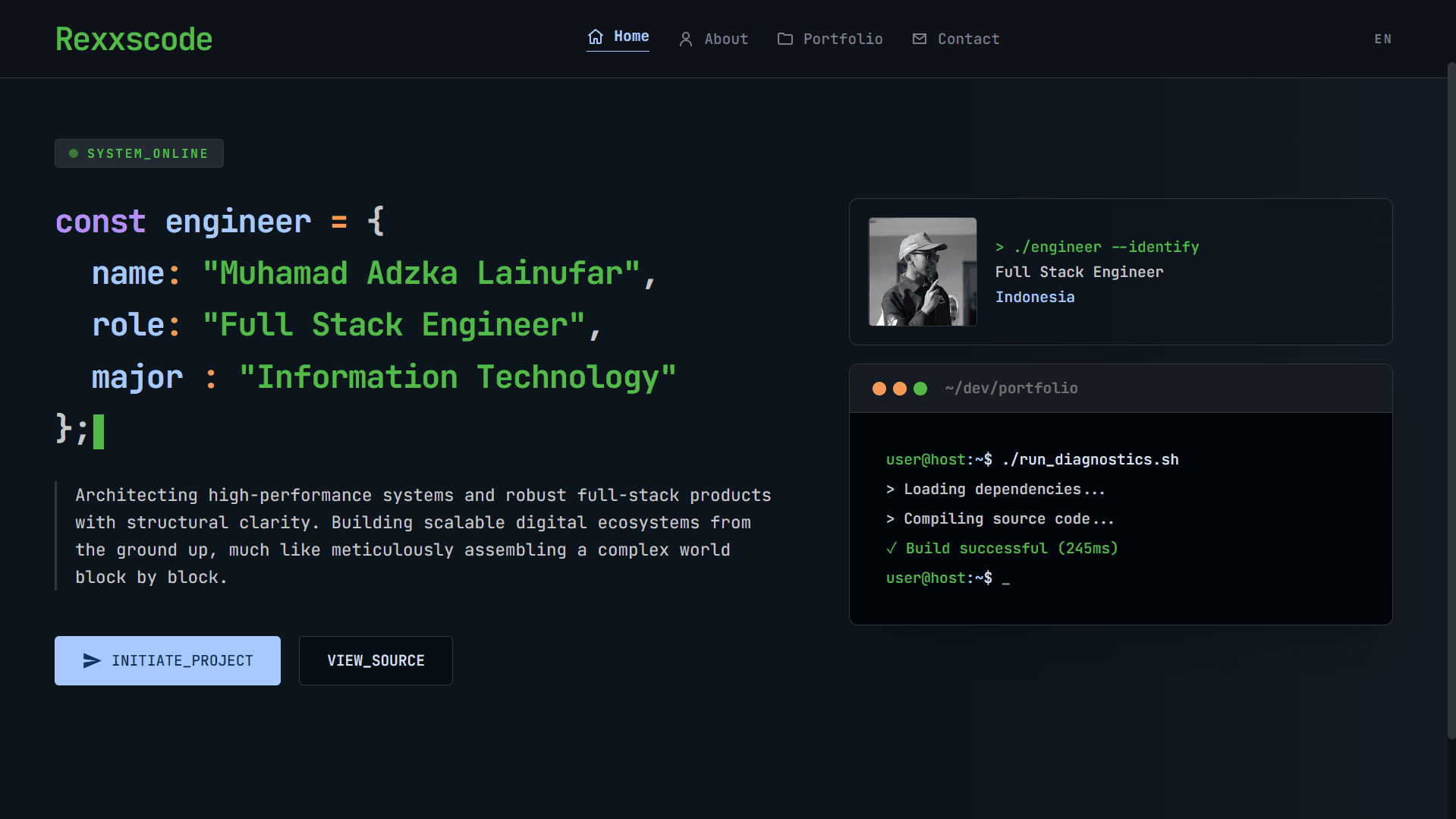Click the About person icon
This screenshot has height=819, width=1456.
tap(686, 39)
